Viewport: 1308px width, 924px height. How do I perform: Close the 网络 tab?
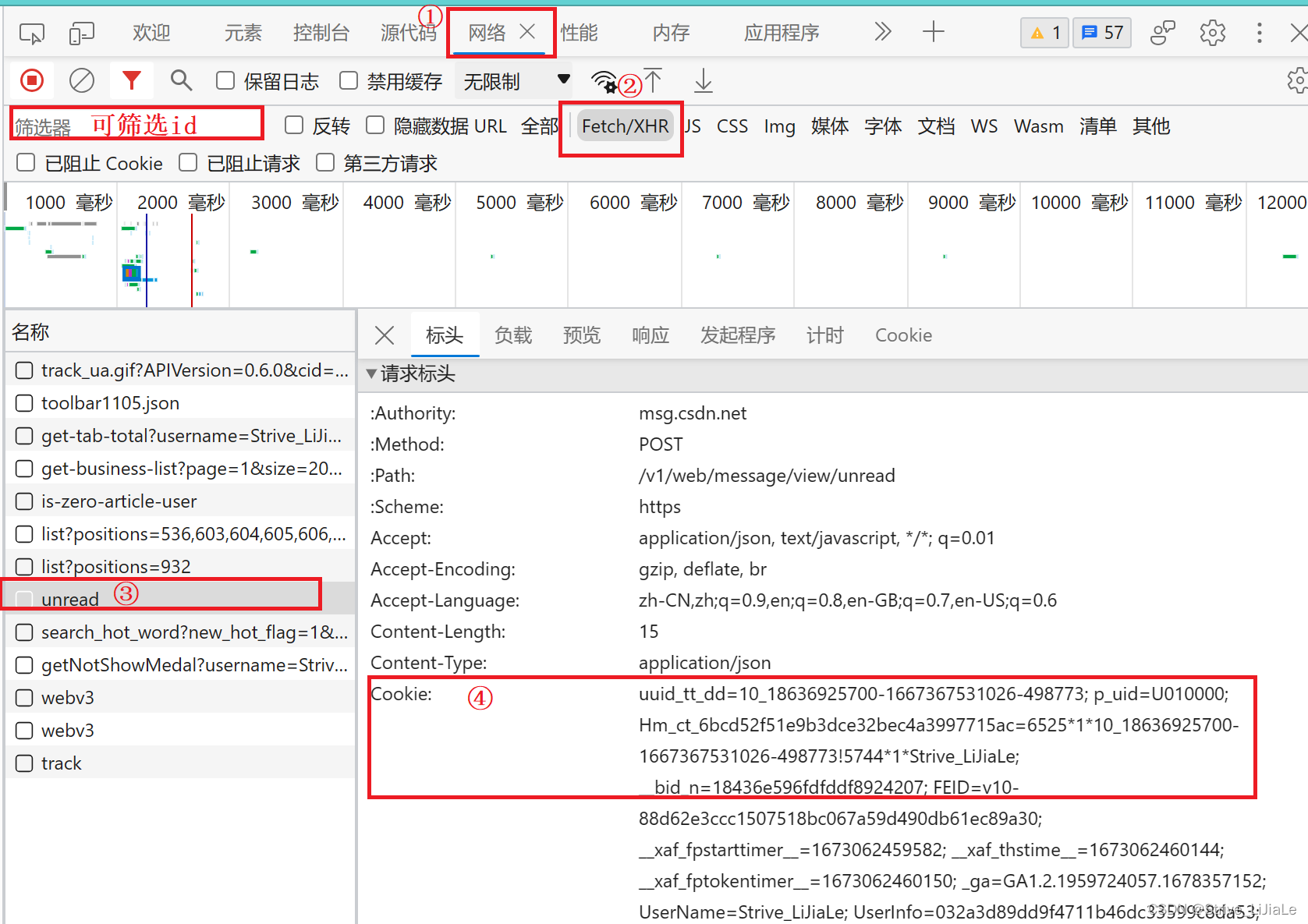[528, 31]
